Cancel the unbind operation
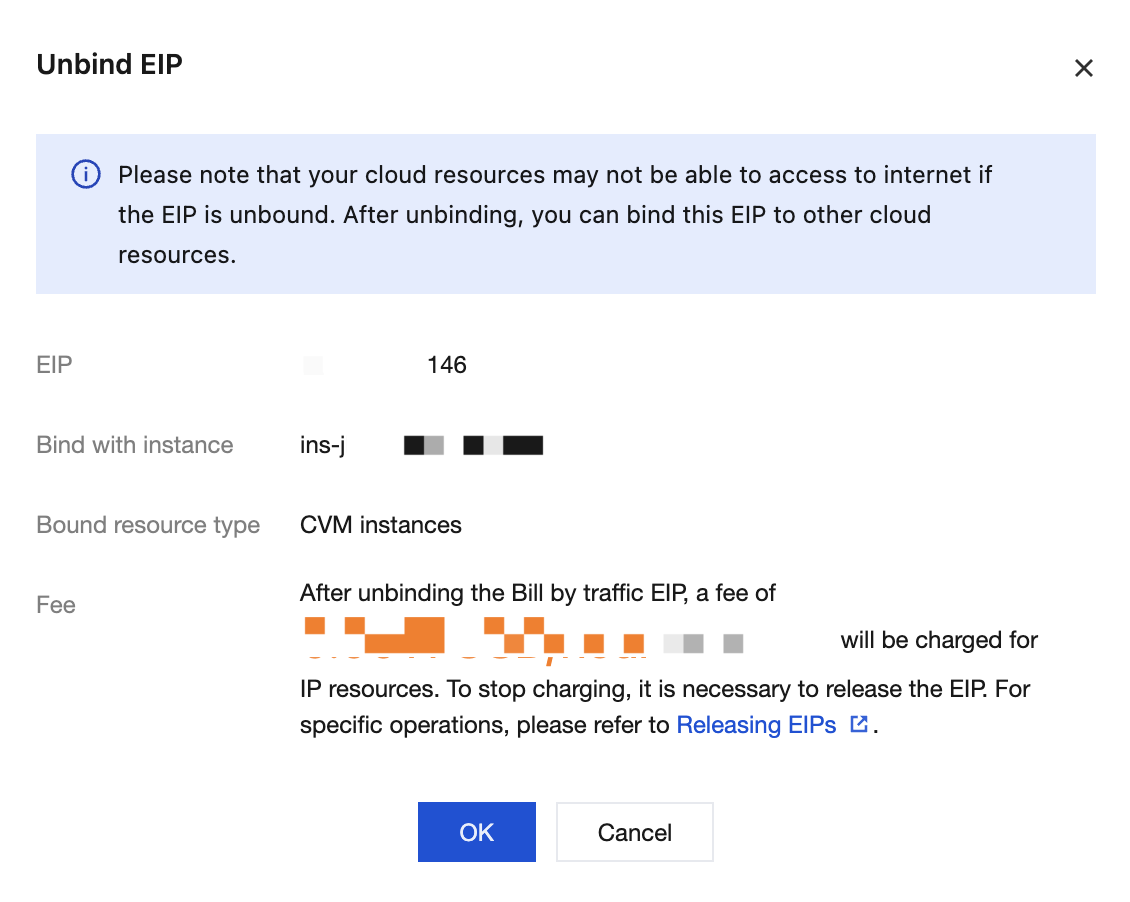The width and height of the screenshot is (1130, 902). [634, 832]
